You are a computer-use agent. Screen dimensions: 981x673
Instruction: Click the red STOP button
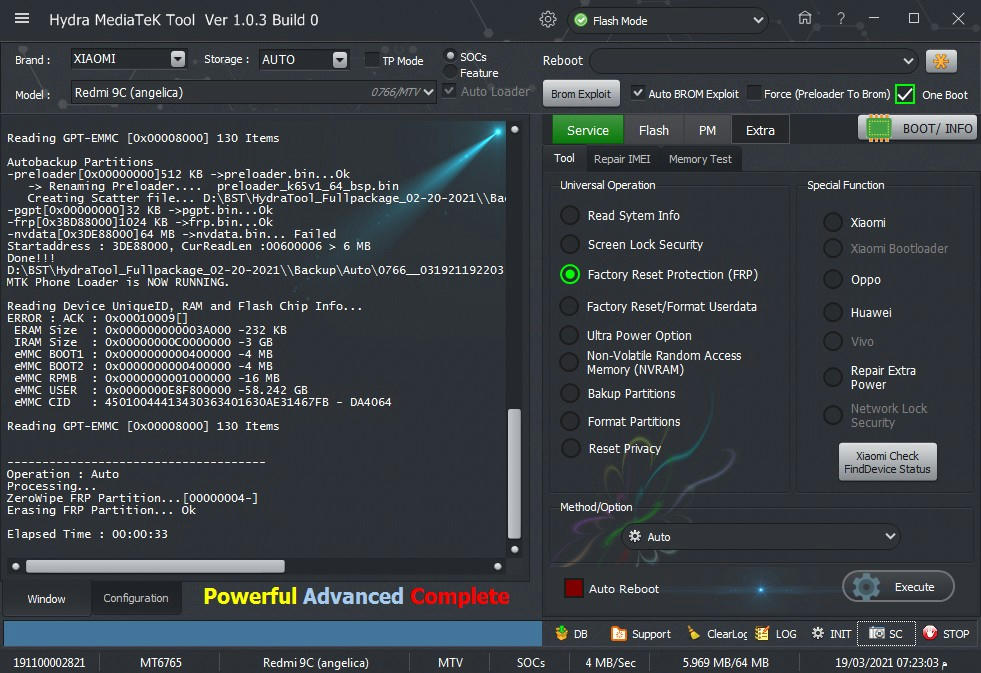(x=946, y=634)
